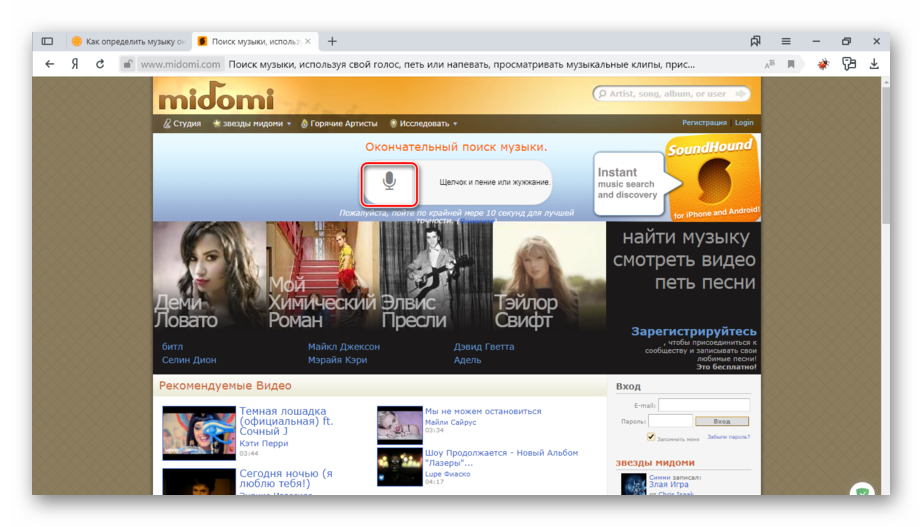Open the browser hamburger menu
This screenshot has width=922, height=527.
(786, 41)
